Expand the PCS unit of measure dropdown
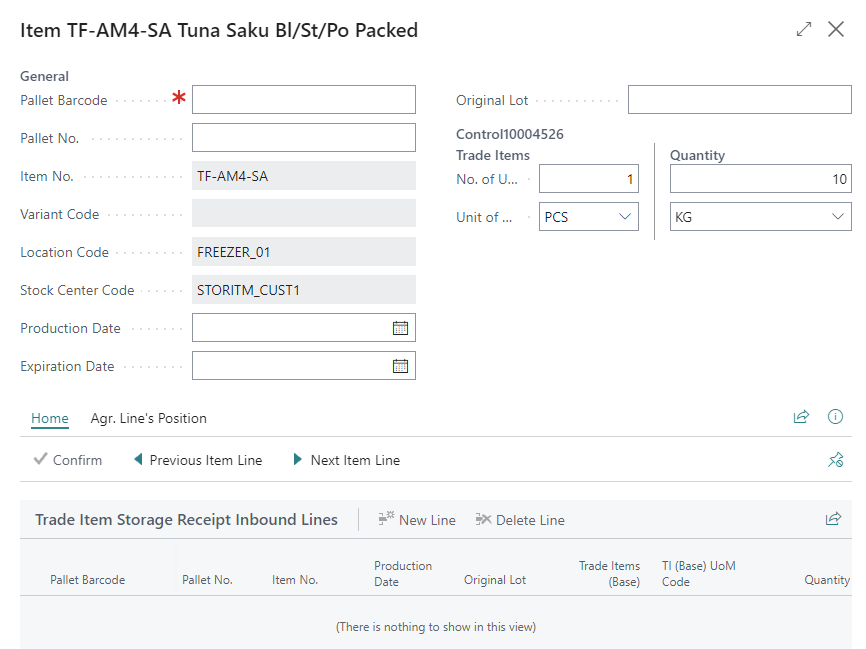Viewport: 866px width, 649px height. [626, 217]
